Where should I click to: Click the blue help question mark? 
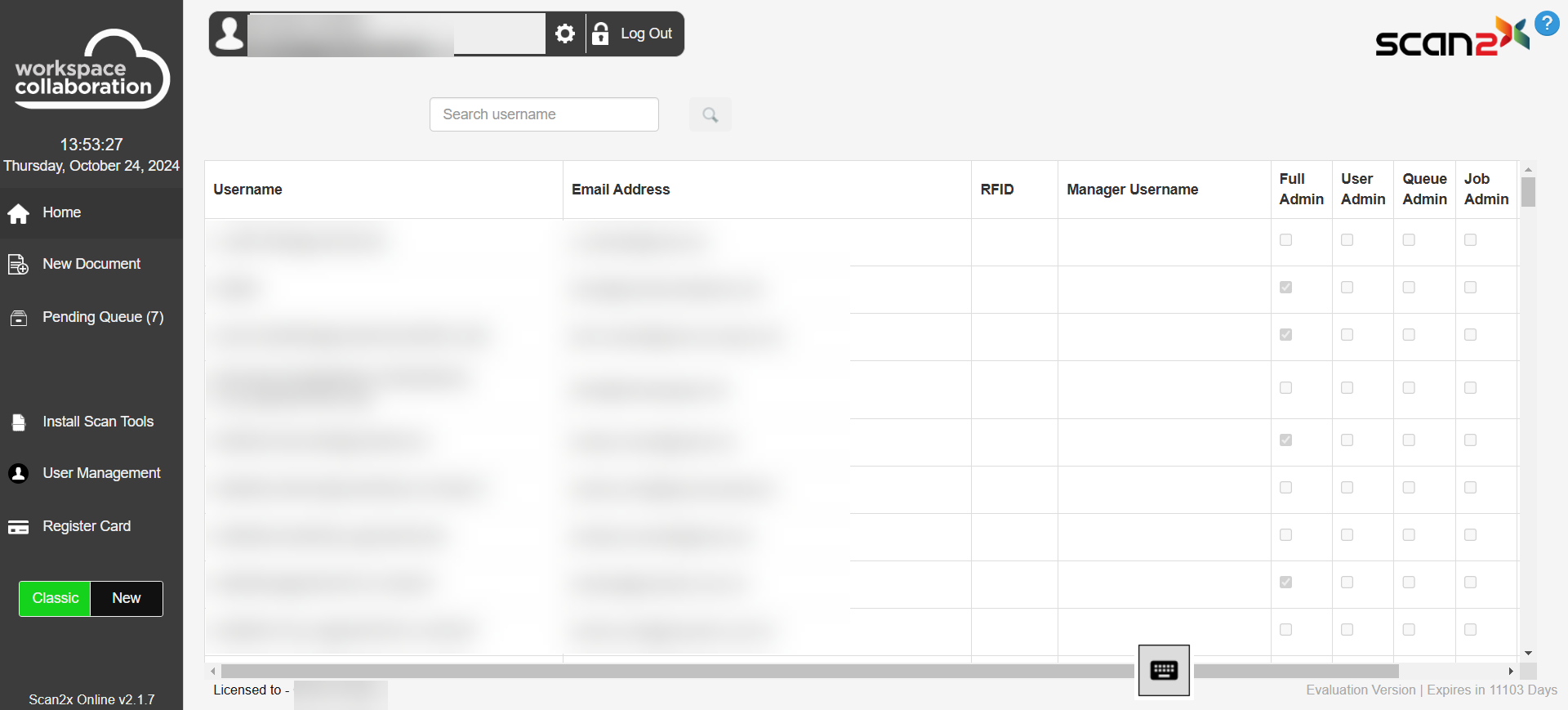(1547, 23)
